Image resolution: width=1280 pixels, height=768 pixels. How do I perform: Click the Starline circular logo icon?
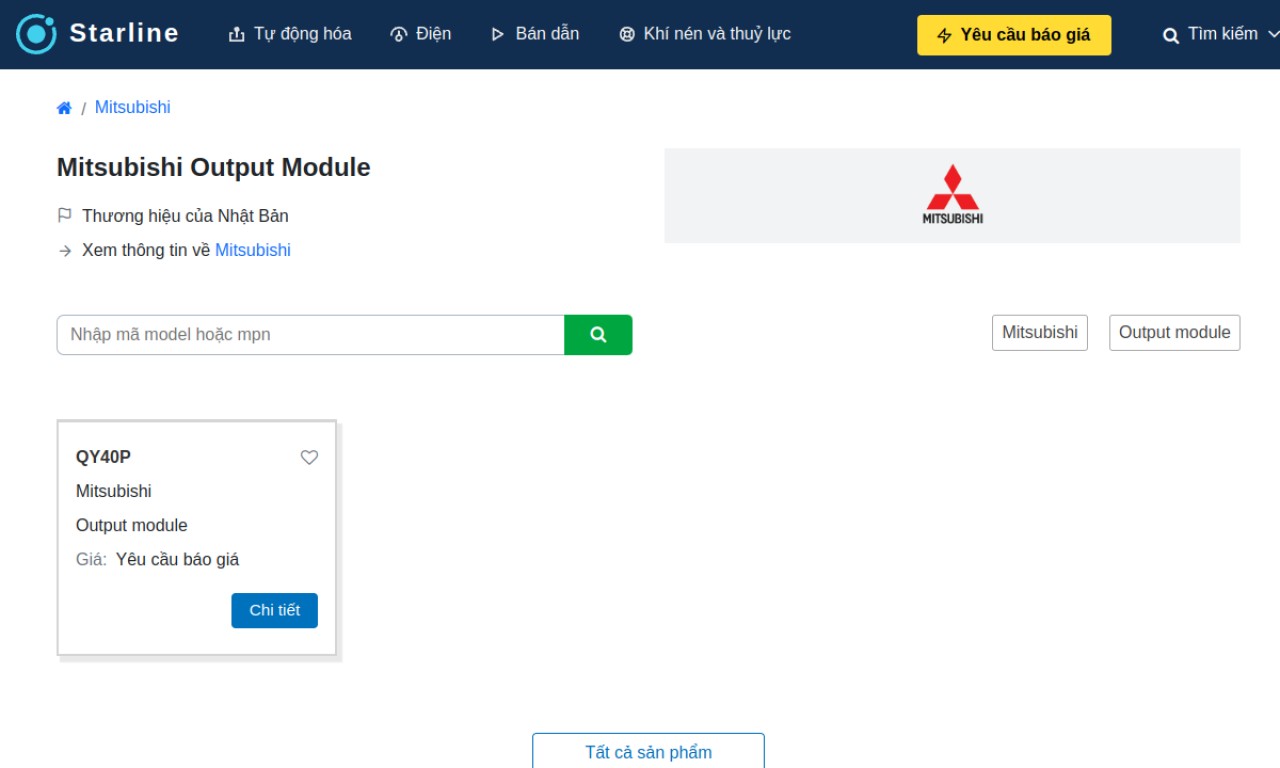click(36, 34)
